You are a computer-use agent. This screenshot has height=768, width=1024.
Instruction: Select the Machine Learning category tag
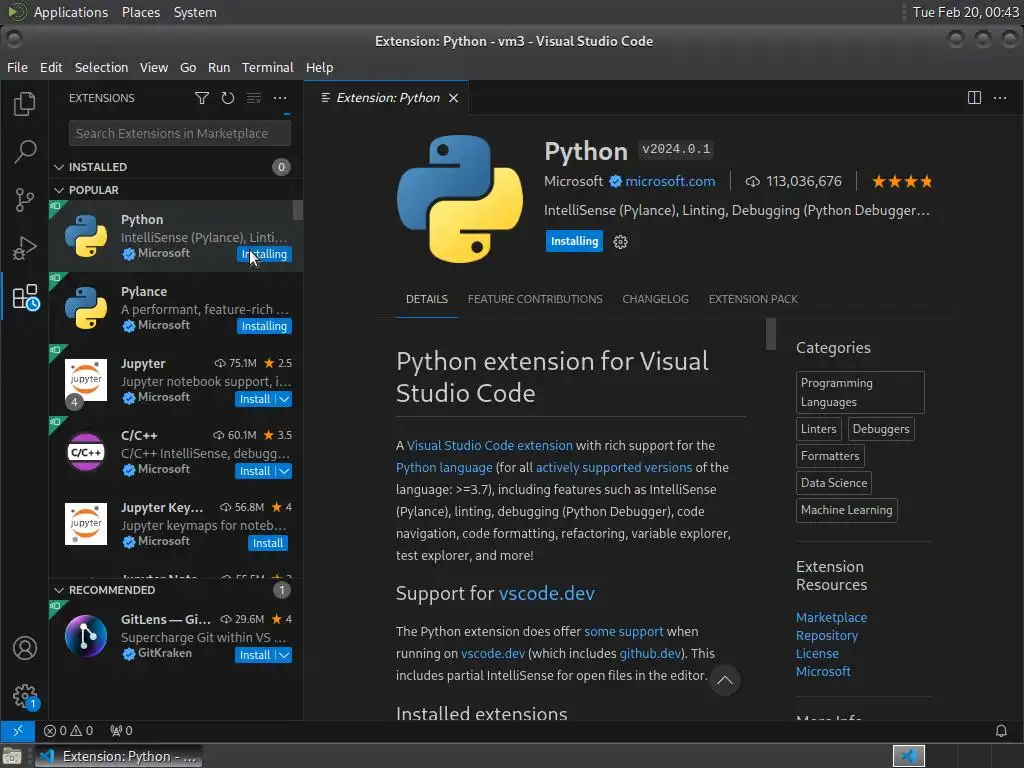(x=846, y=510)
